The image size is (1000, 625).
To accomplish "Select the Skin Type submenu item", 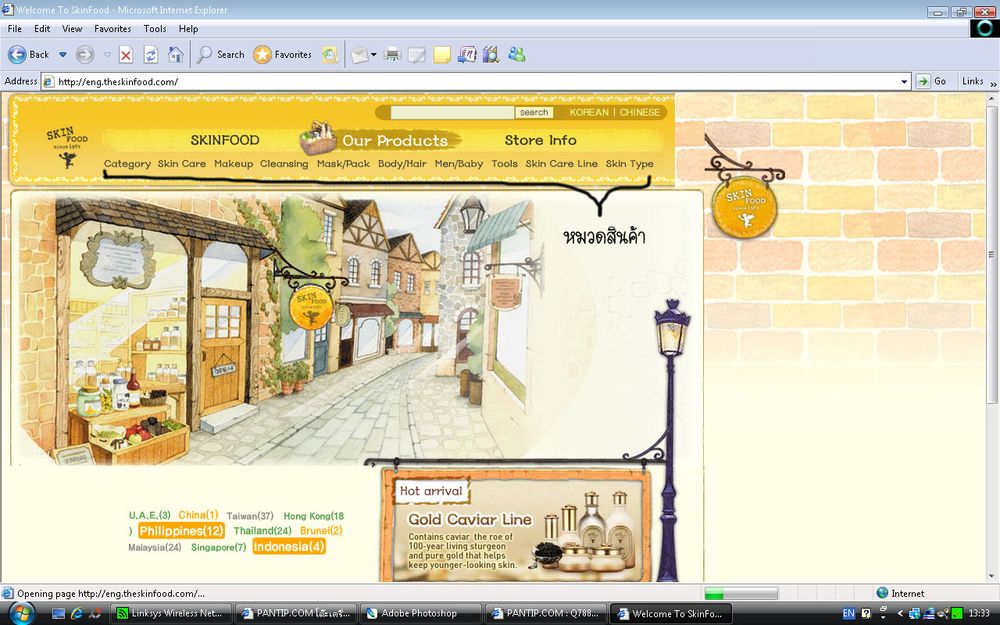I will click(629, 164).
